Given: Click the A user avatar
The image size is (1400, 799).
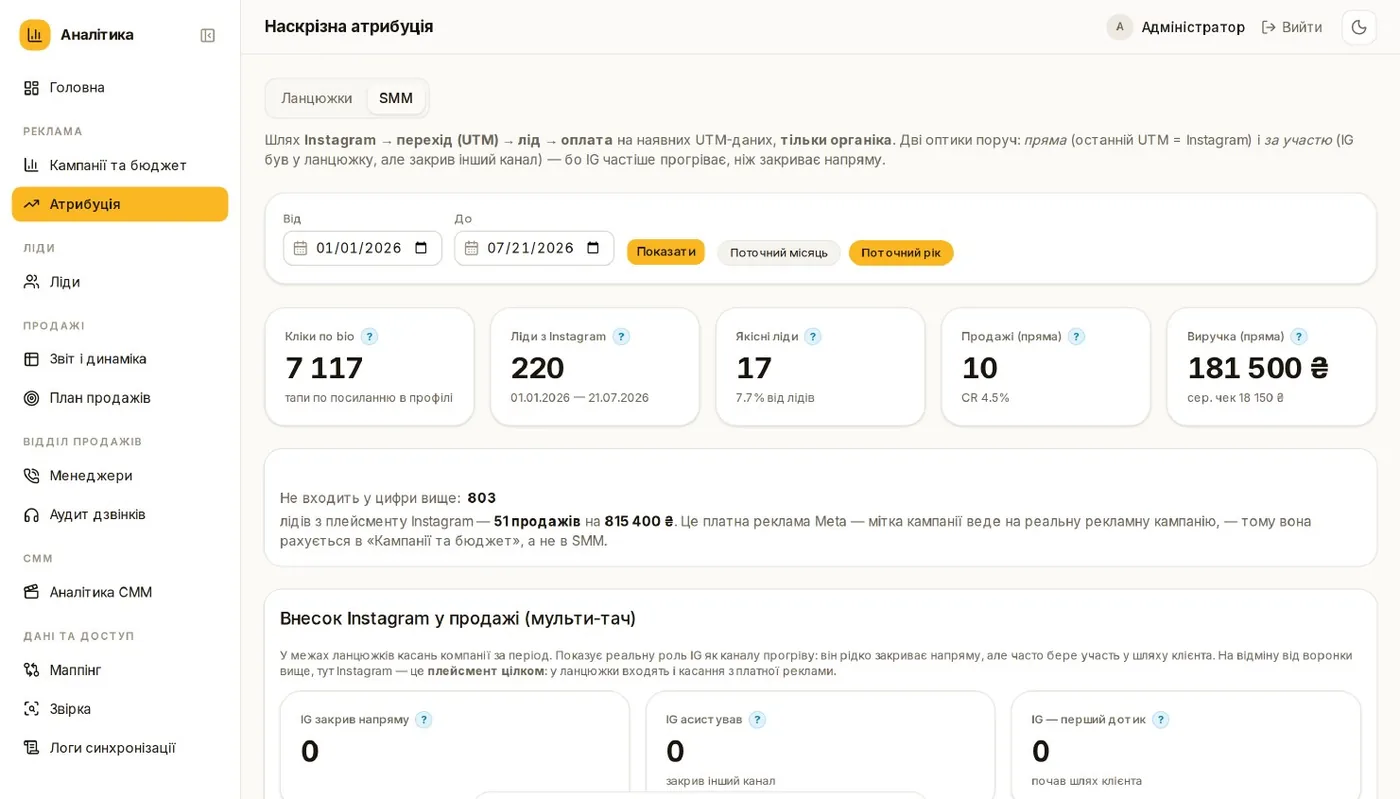Looking at the screenshot, I should coord(1120,27).
